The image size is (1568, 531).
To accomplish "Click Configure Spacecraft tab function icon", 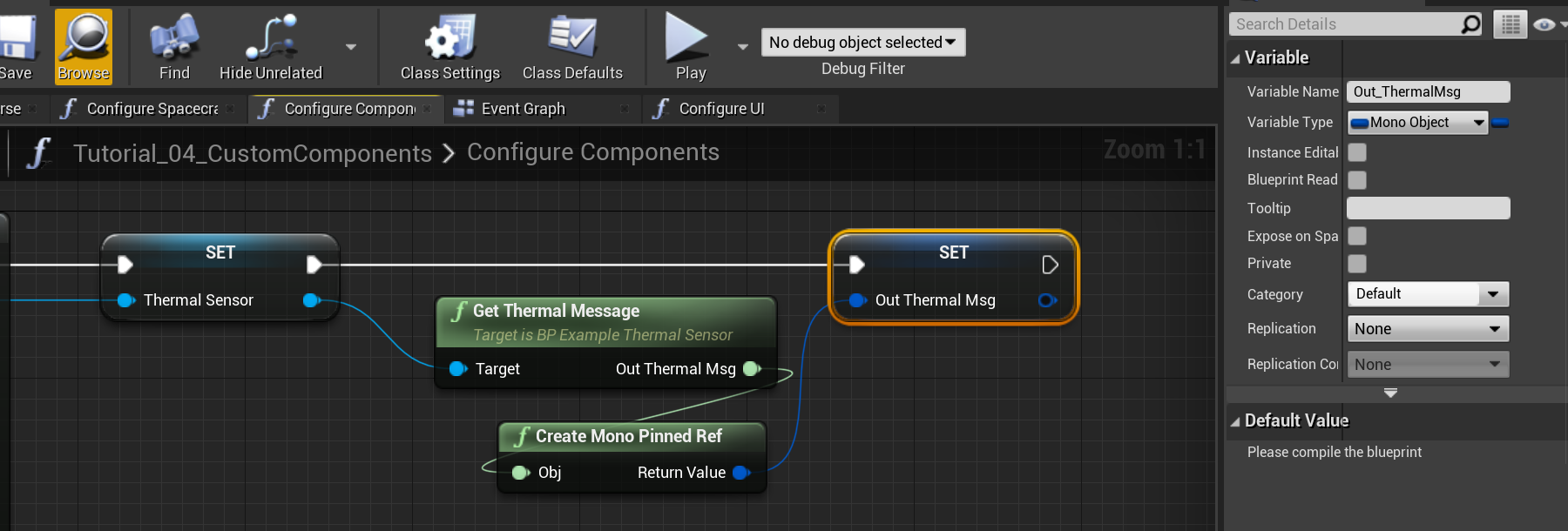I will (68, 109).
